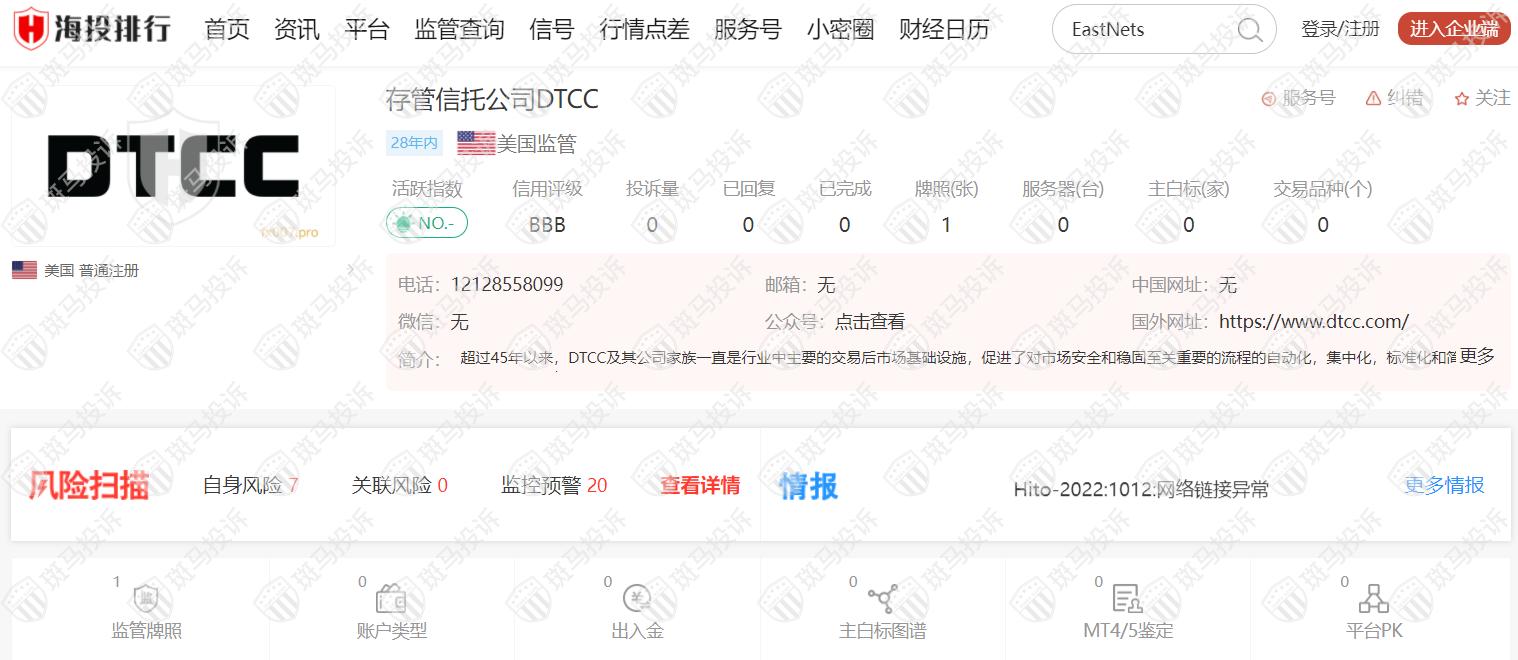Viewport: 1518px width, 660px height.
Task: Click the 服务号 icon near title
Action: pyautogui.click(x=1269, y=98)
